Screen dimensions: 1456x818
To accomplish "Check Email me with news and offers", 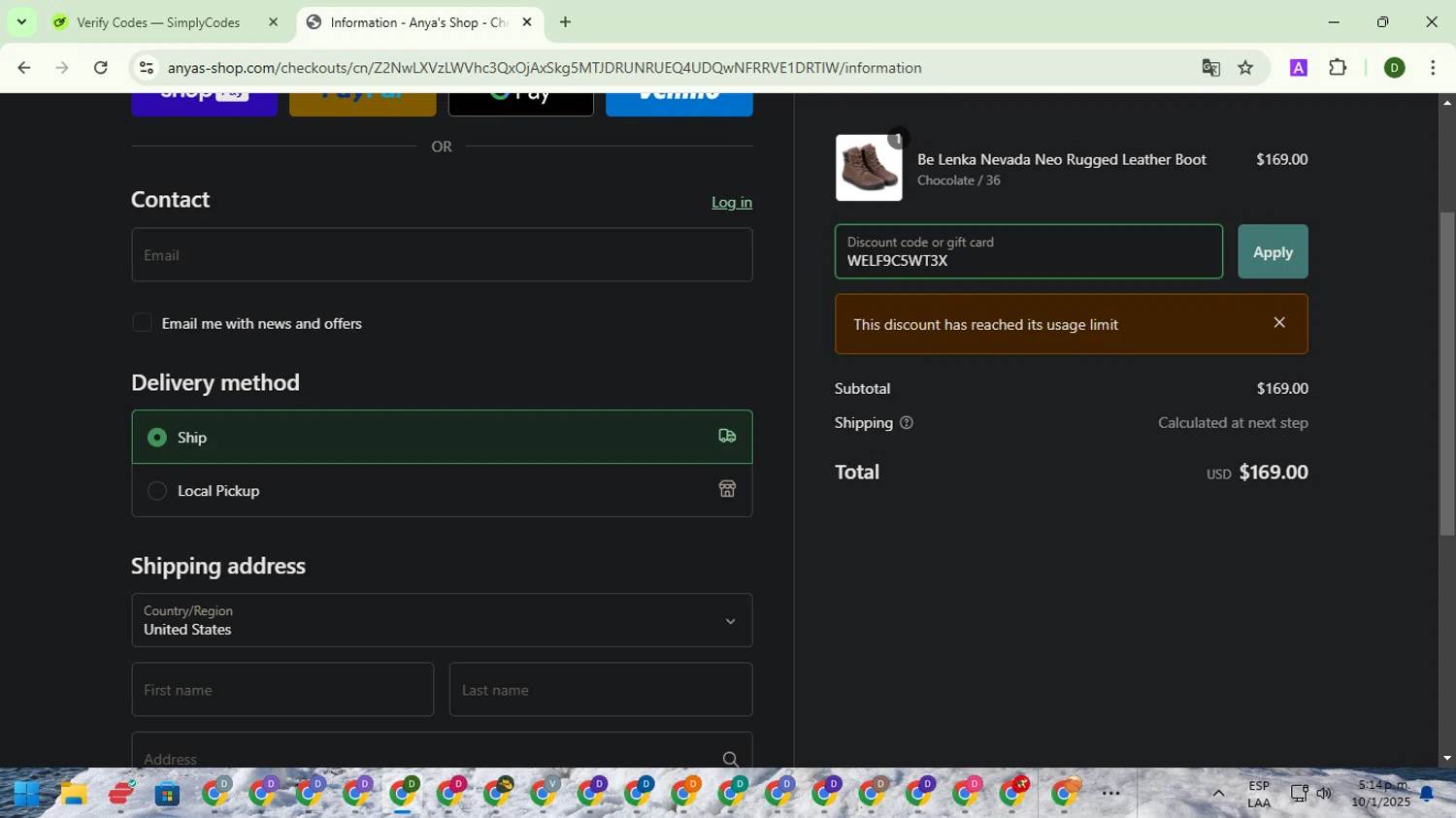I will pos(142,323).
